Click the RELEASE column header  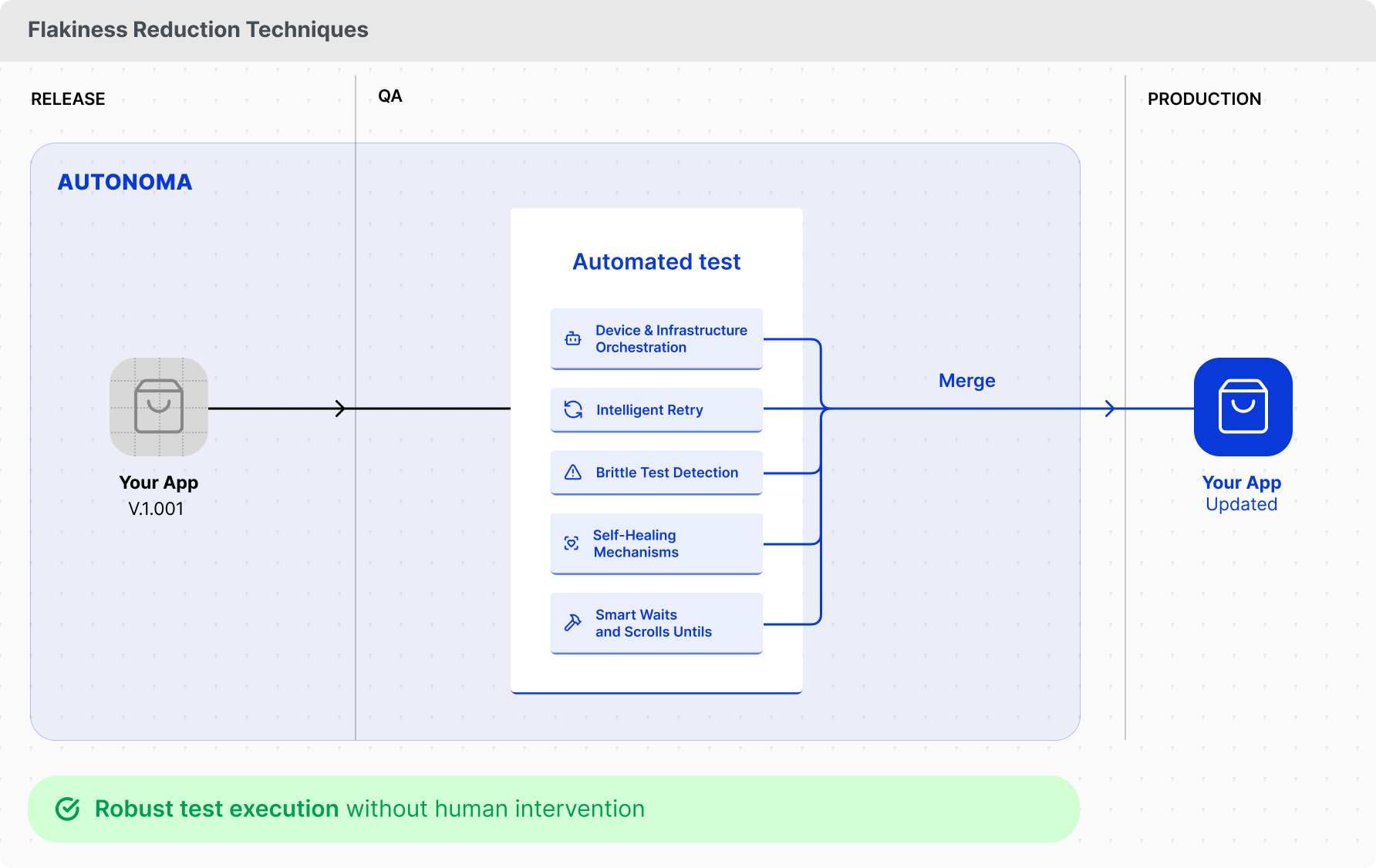[x=68, y=99]
